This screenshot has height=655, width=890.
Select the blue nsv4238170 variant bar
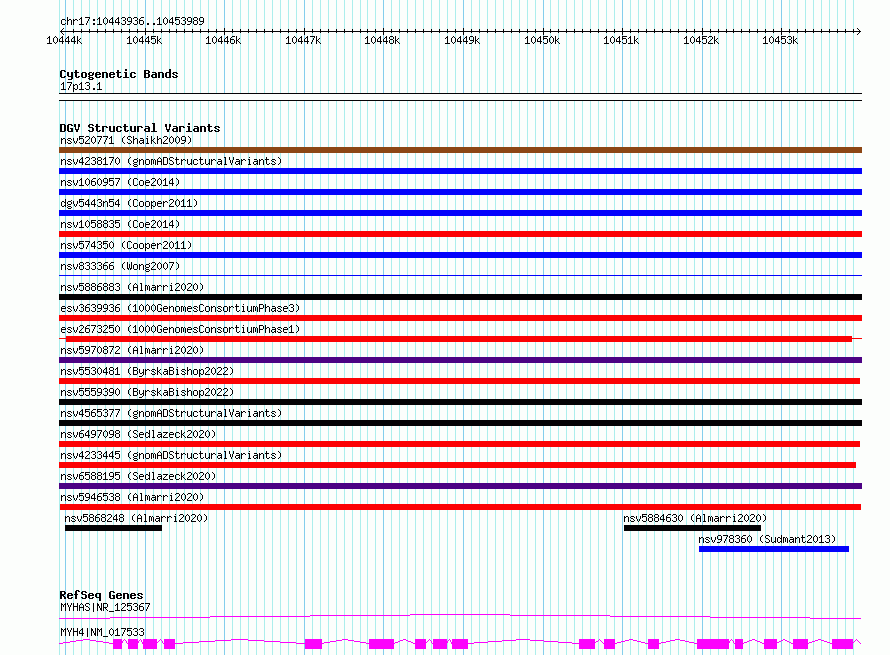click(460, 171)
